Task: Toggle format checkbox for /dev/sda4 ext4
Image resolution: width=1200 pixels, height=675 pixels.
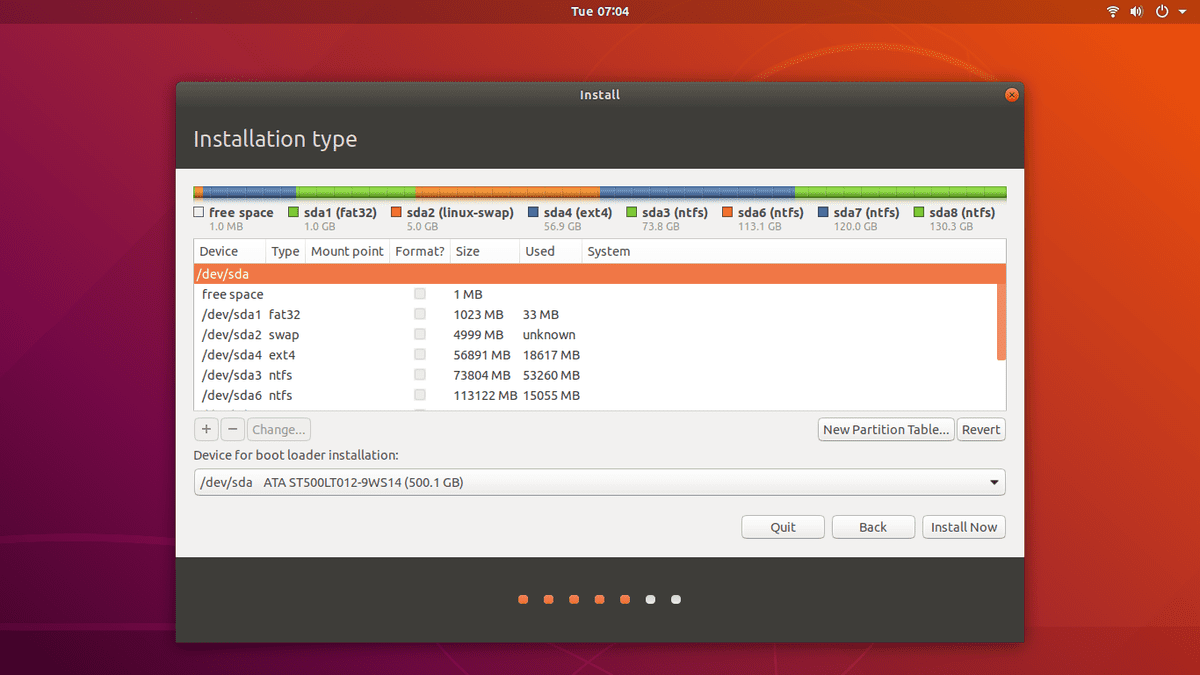Action: click(420, 355)
